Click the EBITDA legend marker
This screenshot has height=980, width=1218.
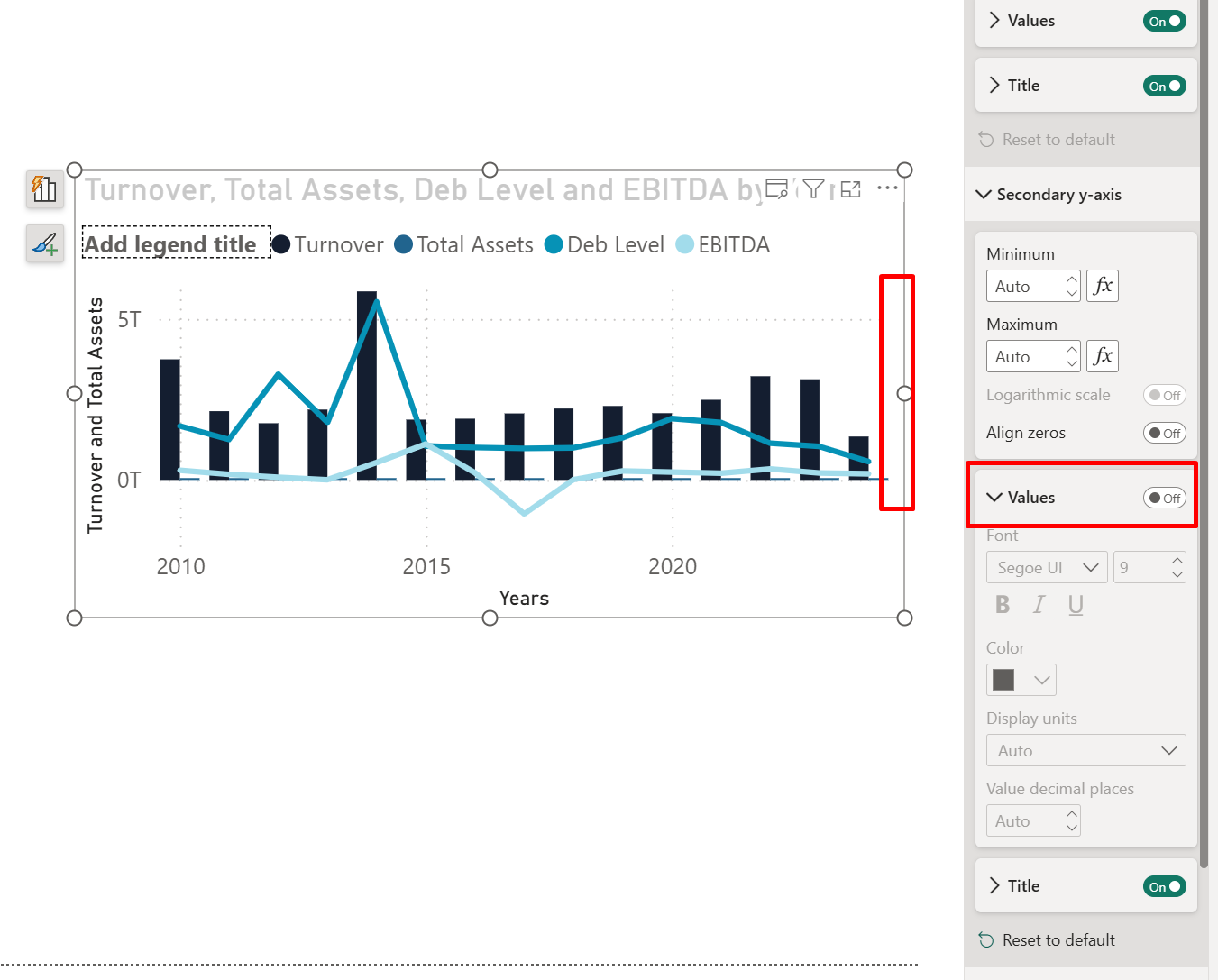pos(685,244)
